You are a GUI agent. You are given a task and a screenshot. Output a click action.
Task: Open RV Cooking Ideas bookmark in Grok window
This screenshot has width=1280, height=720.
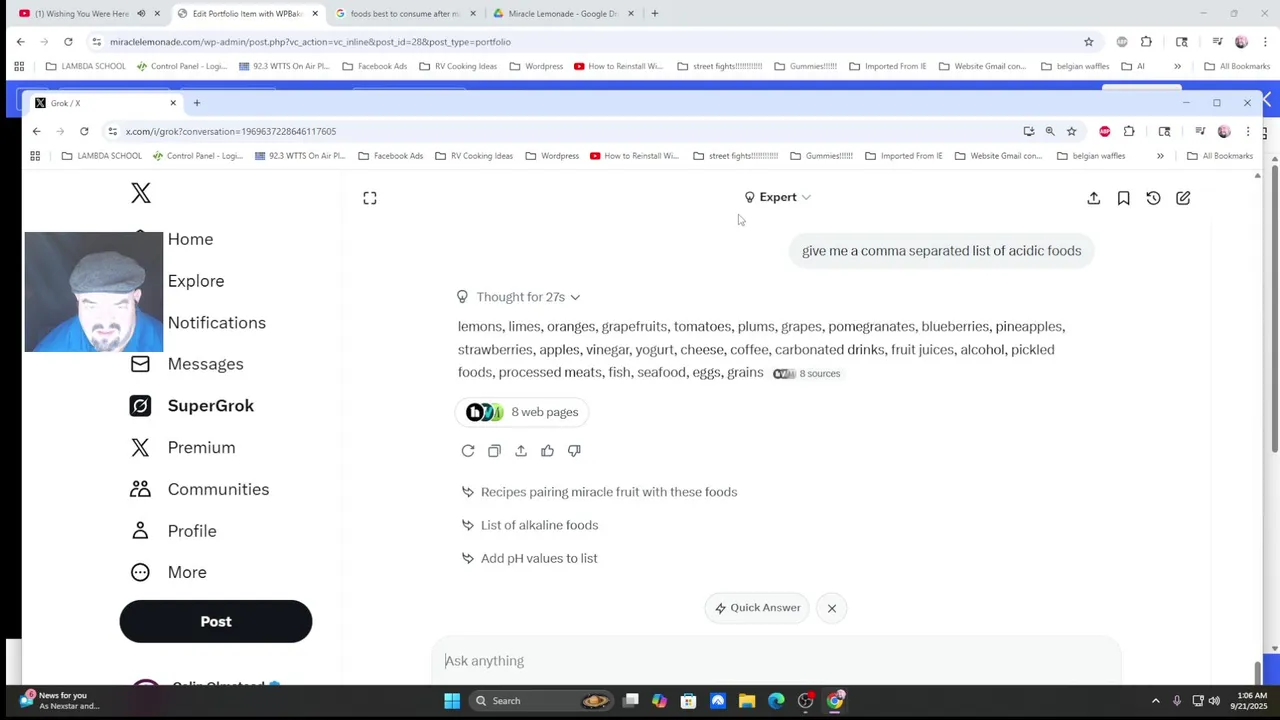pos(473,156)
